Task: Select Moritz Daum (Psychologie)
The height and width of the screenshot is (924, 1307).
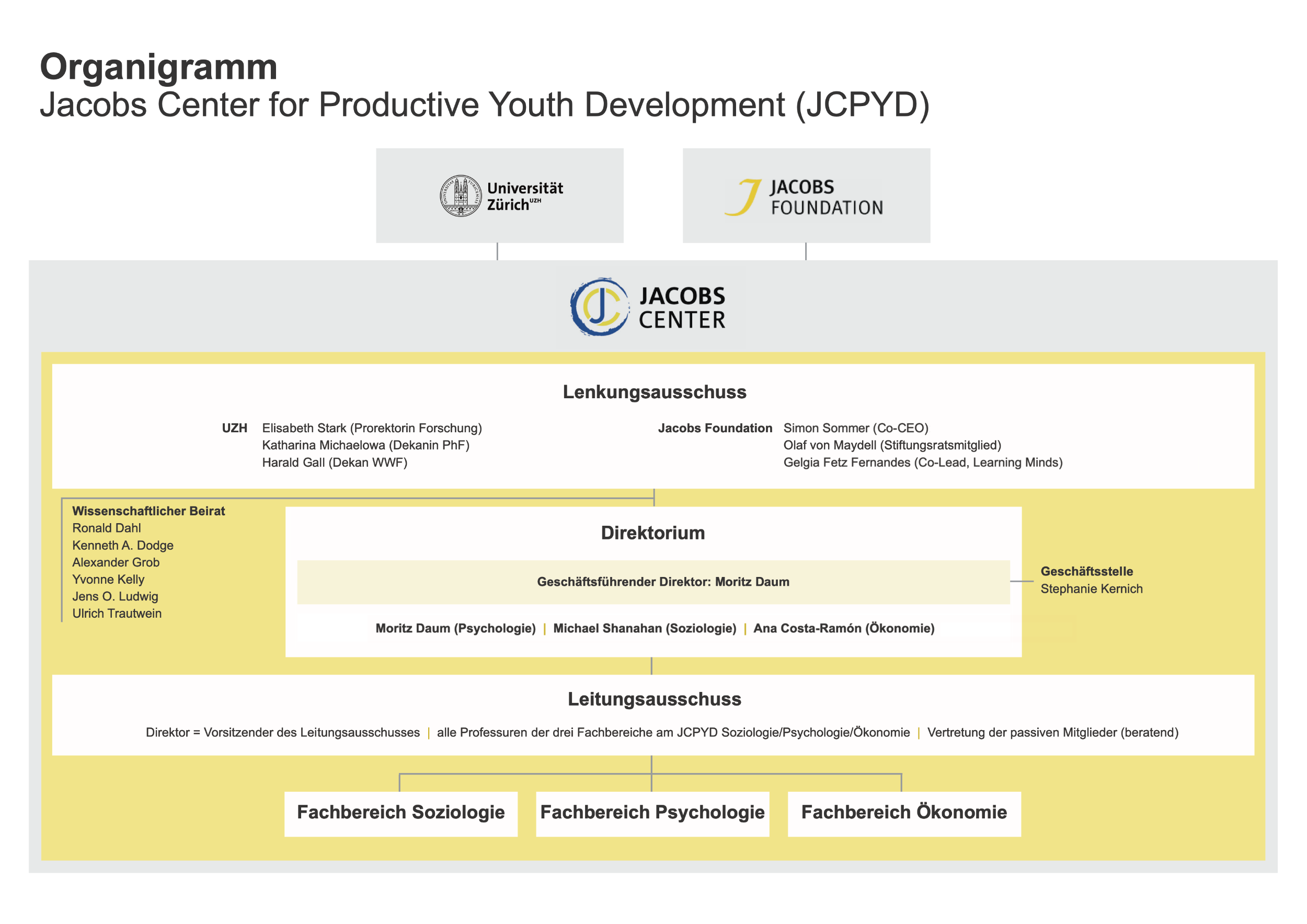Action: [455, 628]
